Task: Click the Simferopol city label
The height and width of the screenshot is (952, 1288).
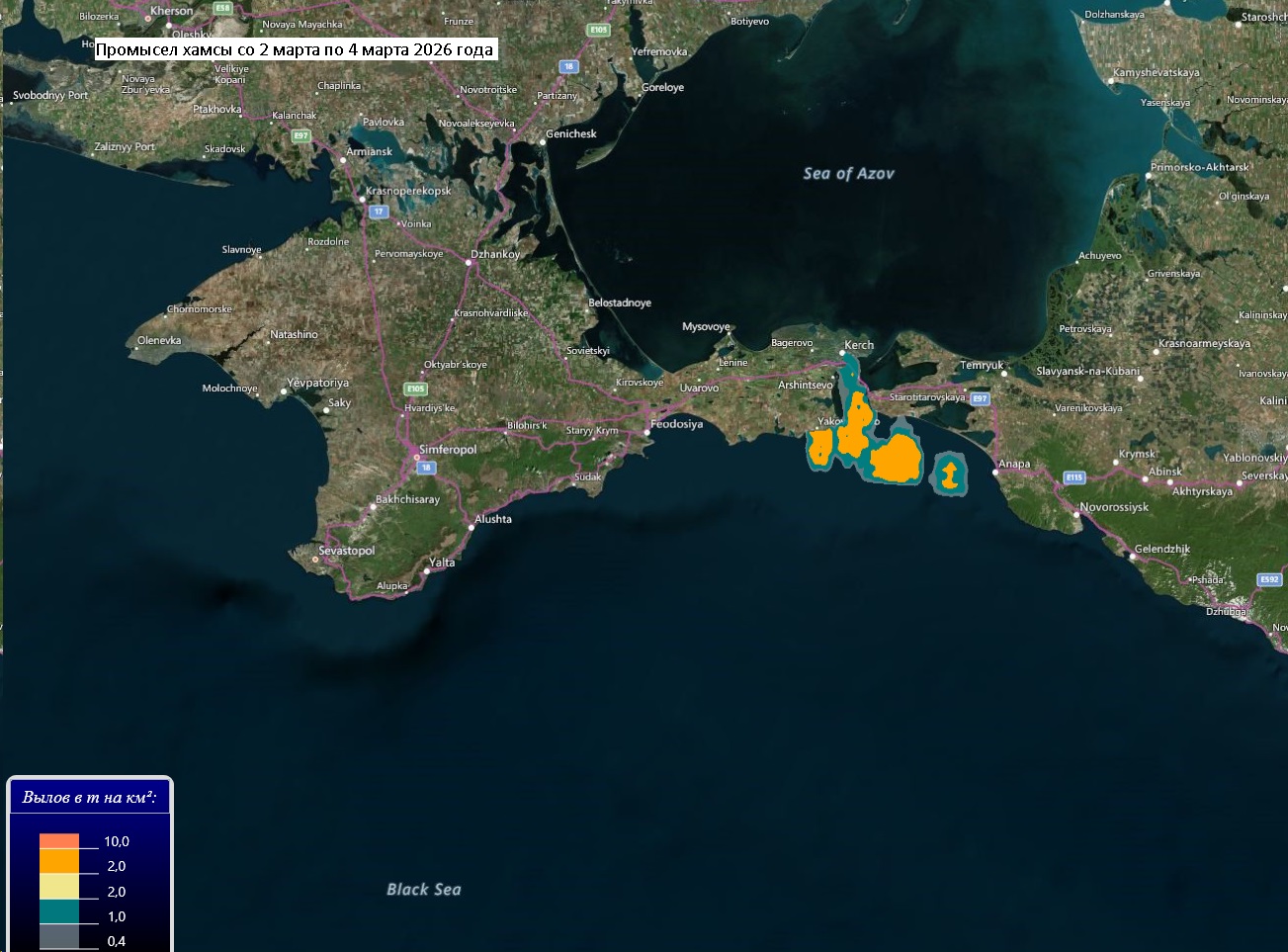Action: [x=448, y=450]
